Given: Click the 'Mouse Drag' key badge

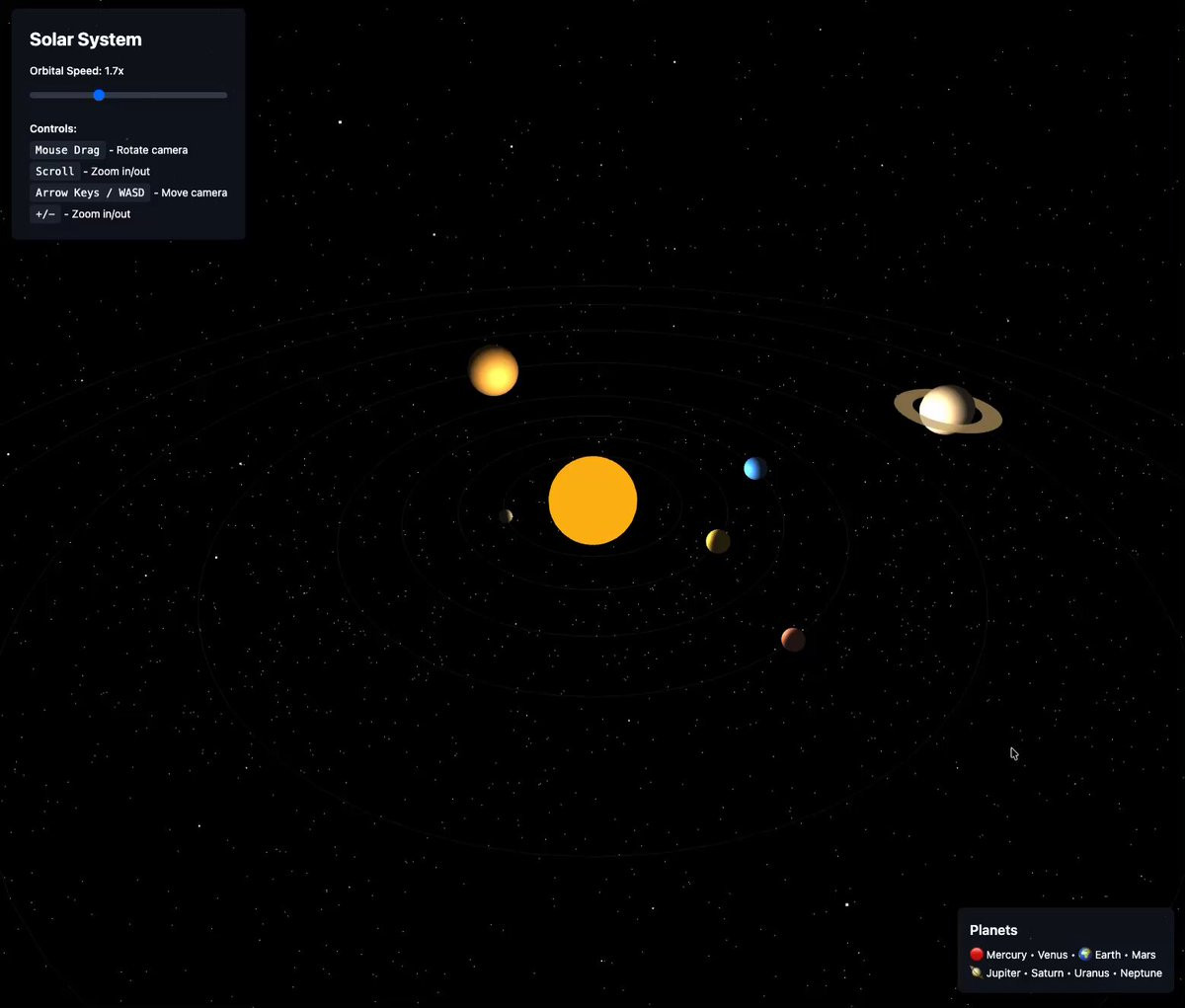Looking at the screenshot, I should tap(67, 150).
